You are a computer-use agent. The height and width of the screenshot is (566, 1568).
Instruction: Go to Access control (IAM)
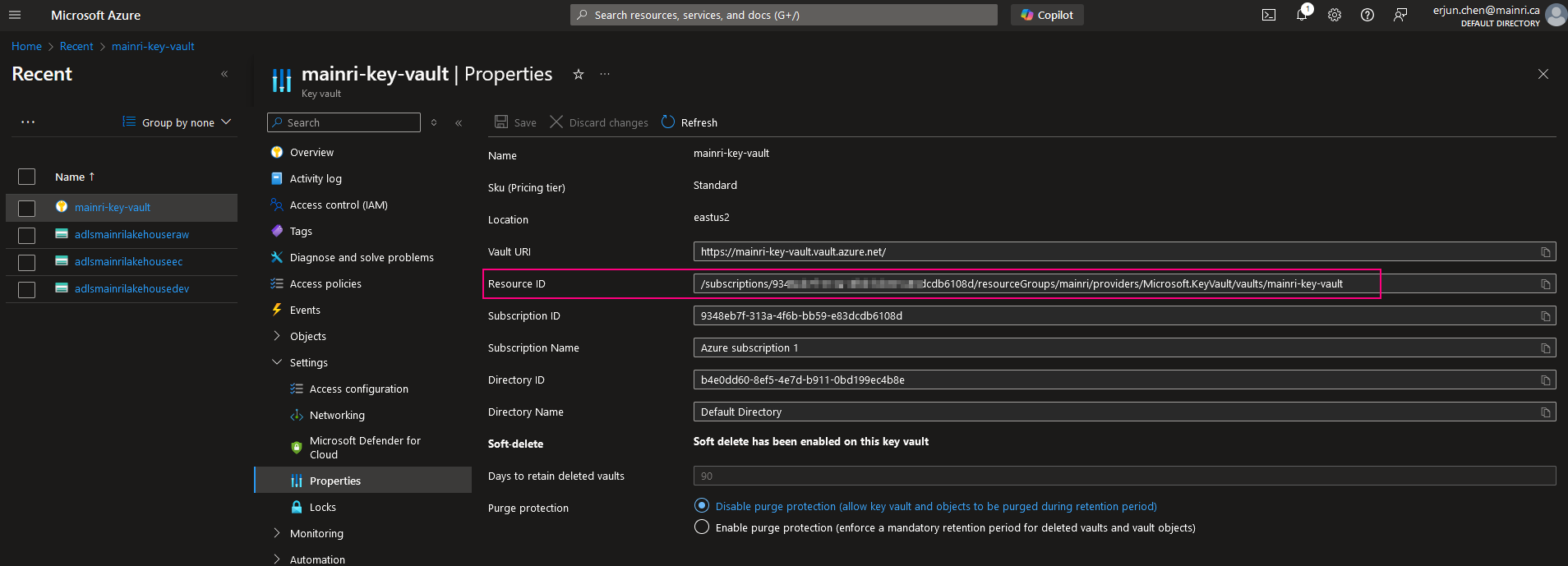click(x=339, y=205)
